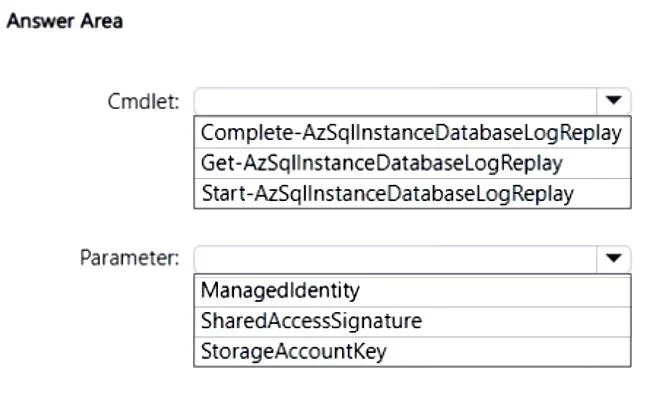Click the Parameter field label
Image resolution: width=656 pixels, height=398 pixels.
[x=130, y=258]
